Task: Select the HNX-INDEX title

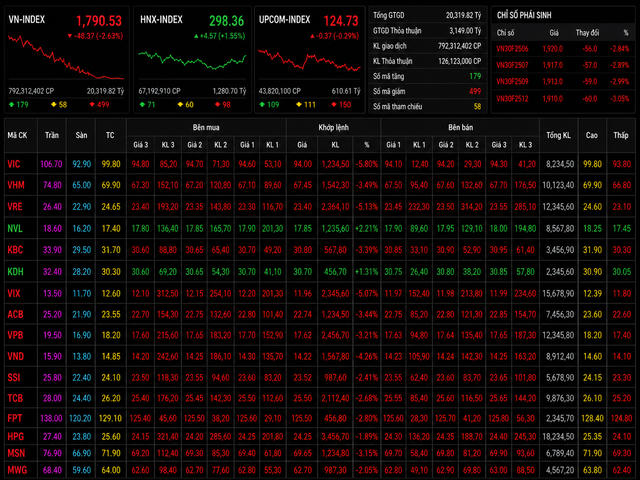Action: click(161, 19)
